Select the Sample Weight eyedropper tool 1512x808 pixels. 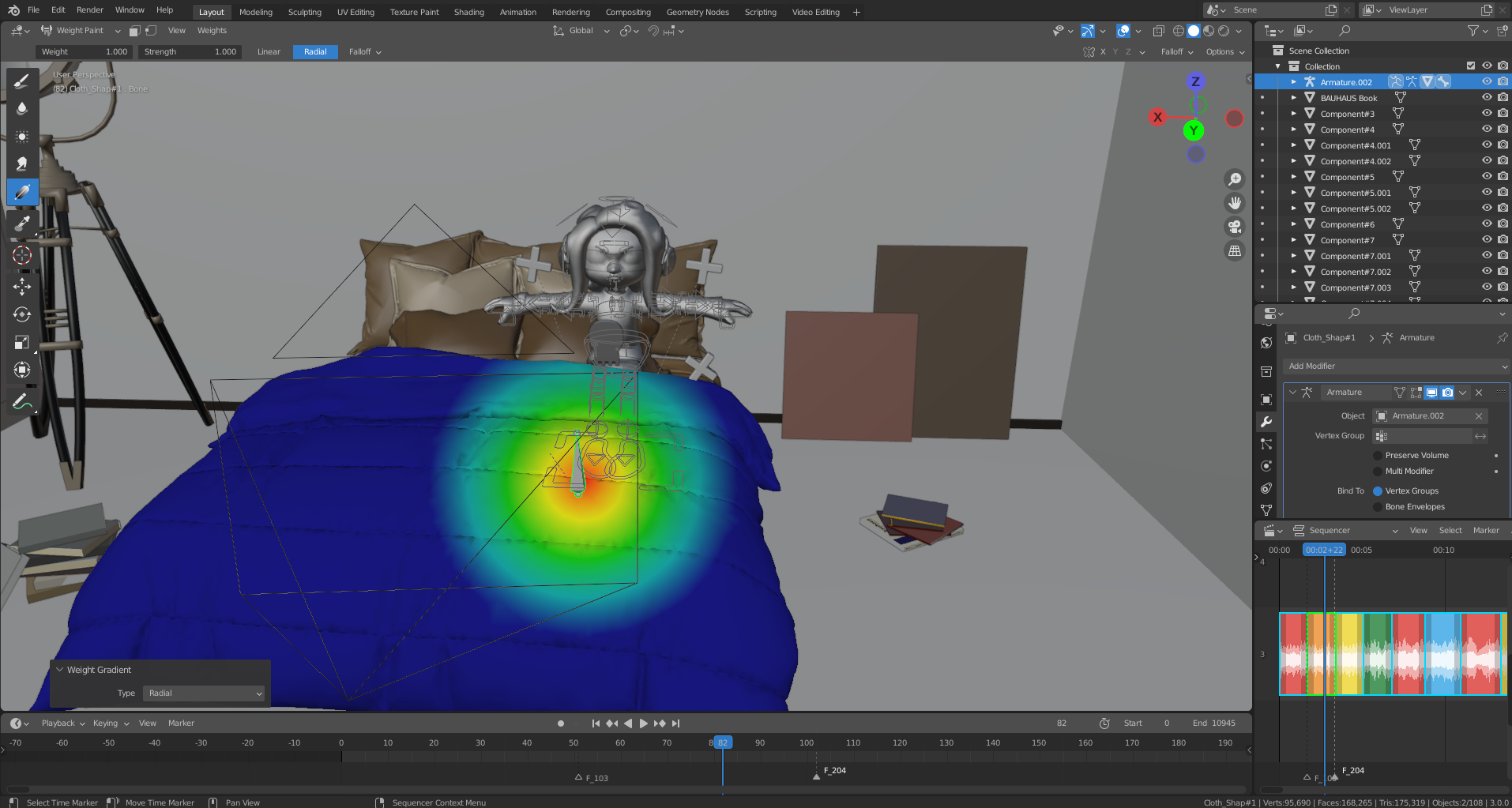click(x=22, y=224)
